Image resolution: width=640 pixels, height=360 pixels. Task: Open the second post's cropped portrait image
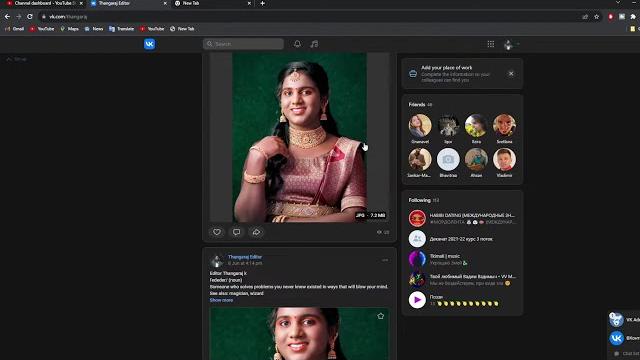click(x=299, y=333)
